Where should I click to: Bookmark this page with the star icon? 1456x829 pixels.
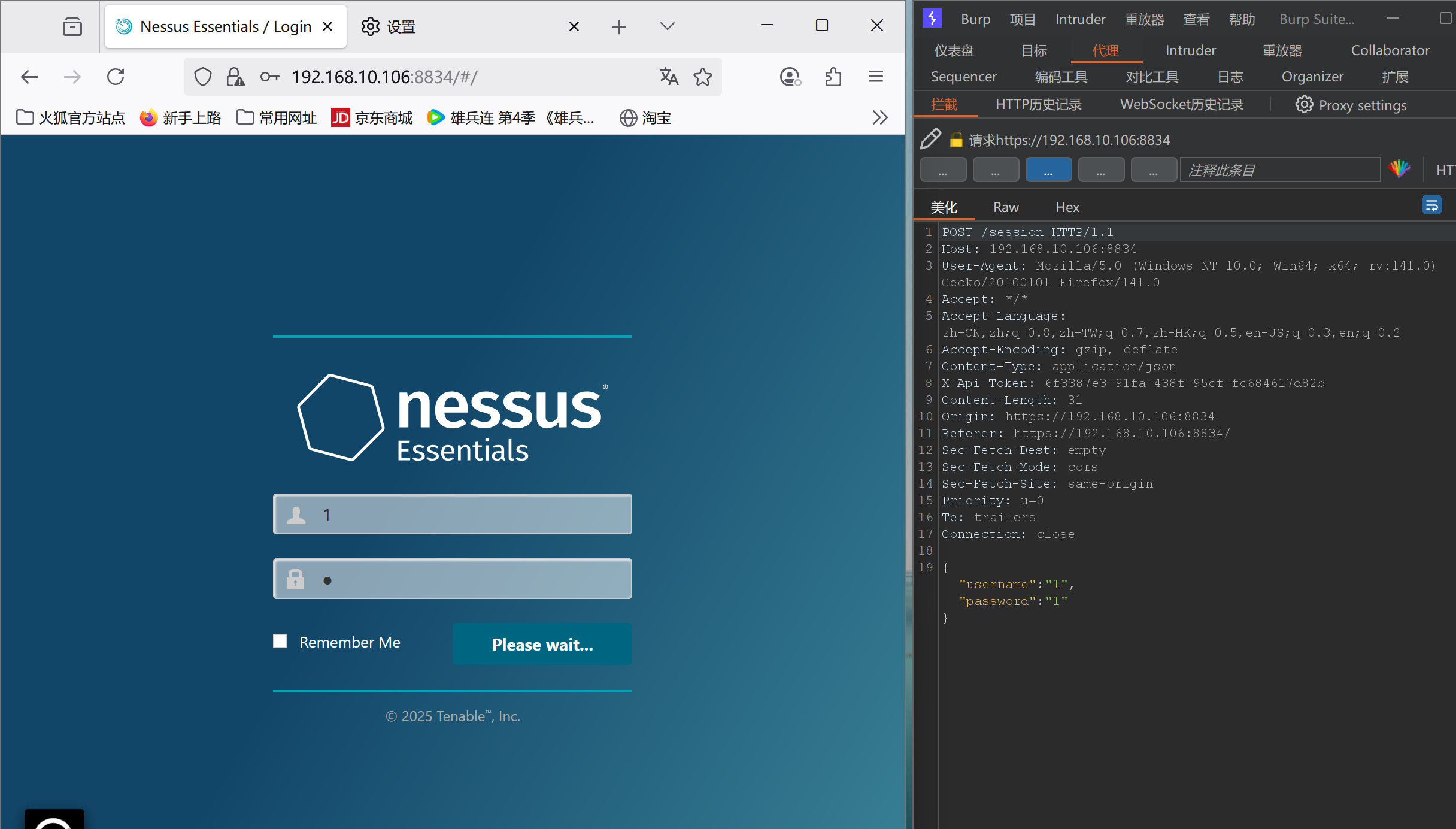point(703,77)
